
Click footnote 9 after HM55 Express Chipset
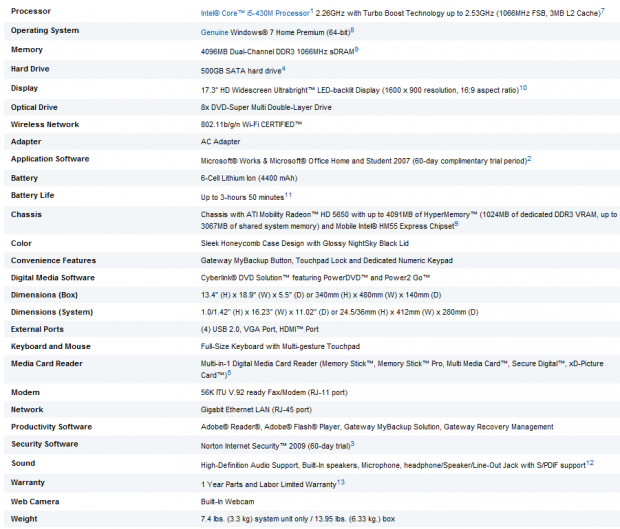(x=456, y=223)
